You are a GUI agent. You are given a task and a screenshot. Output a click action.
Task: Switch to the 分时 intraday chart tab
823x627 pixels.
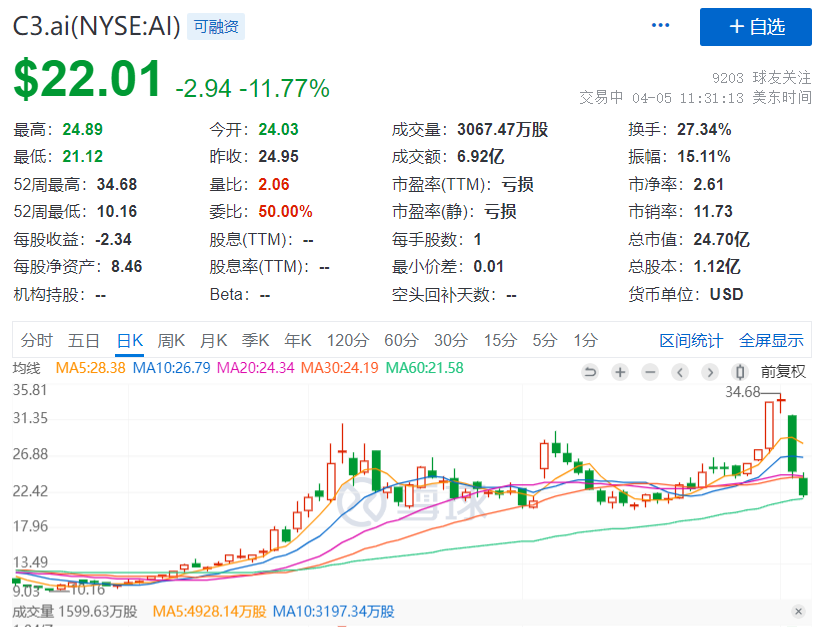(x=36, y=341)
